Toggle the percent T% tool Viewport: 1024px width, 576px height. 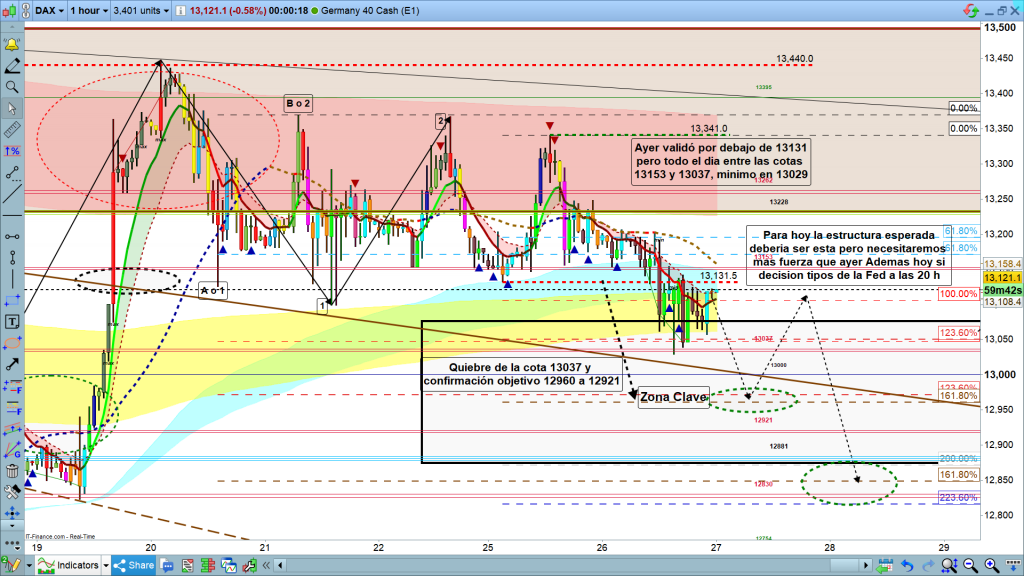pos(12,150)
